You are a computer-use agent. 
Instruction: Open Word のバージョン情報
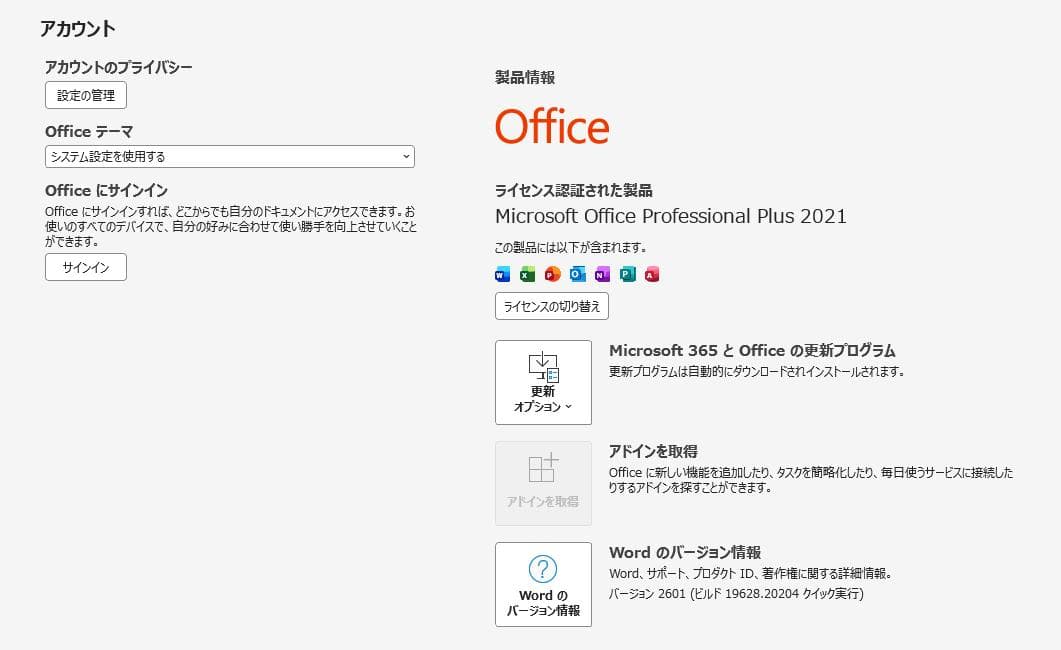(542, 584)
